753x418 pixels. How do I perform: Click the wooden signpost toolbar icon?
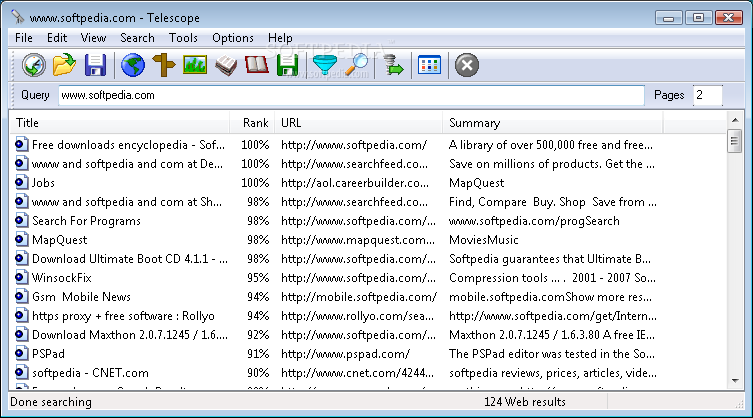click(164, 65)
